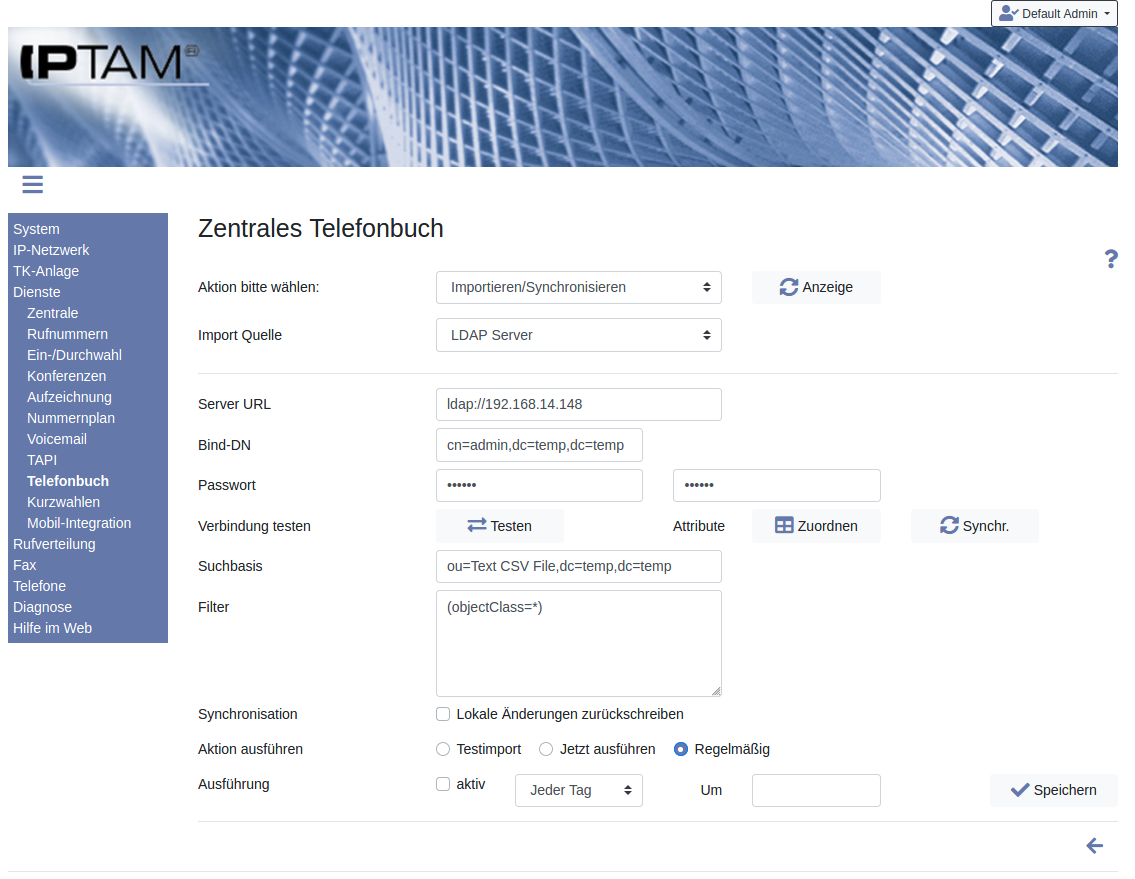1135x879 pixels.
Task: Open Voicemail in the sidebar menu
Action: coord(57,439)
